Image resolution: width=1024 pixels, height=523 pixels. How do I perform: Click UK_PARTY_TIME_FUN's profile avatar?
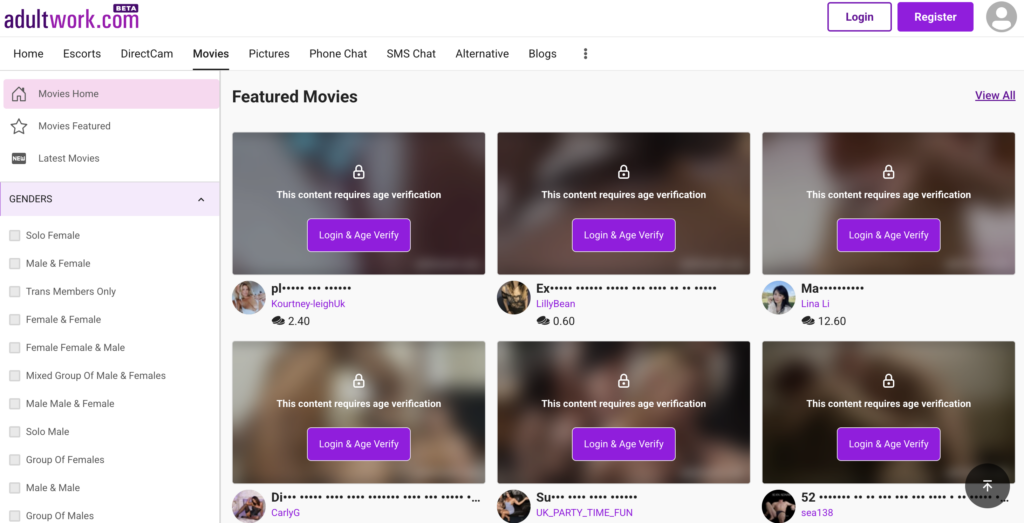coord(513,506)
